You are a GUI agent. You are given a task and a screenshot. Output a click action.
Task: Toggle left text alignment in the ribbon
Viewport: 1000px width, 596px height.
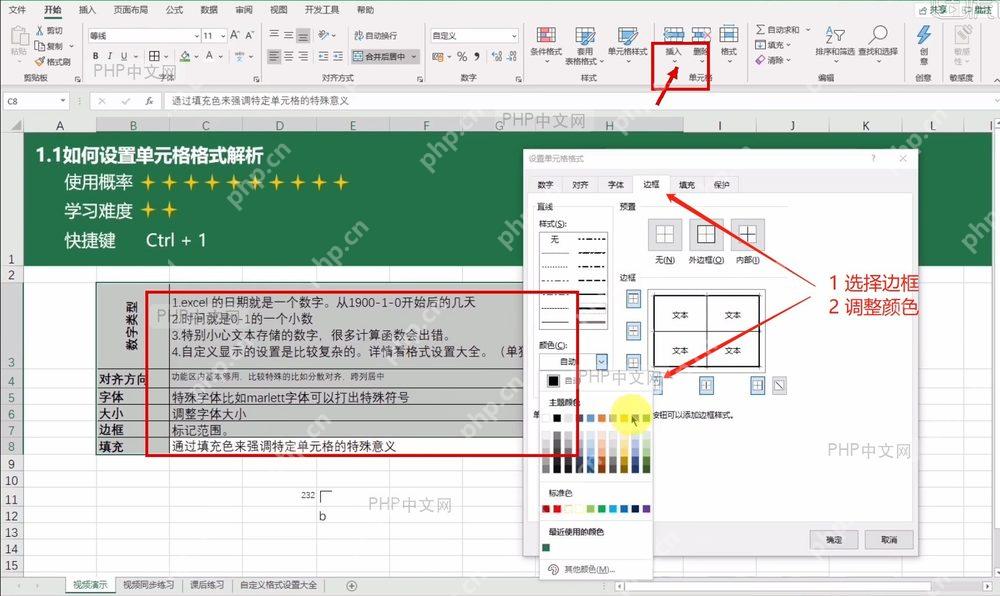(274, 57)
